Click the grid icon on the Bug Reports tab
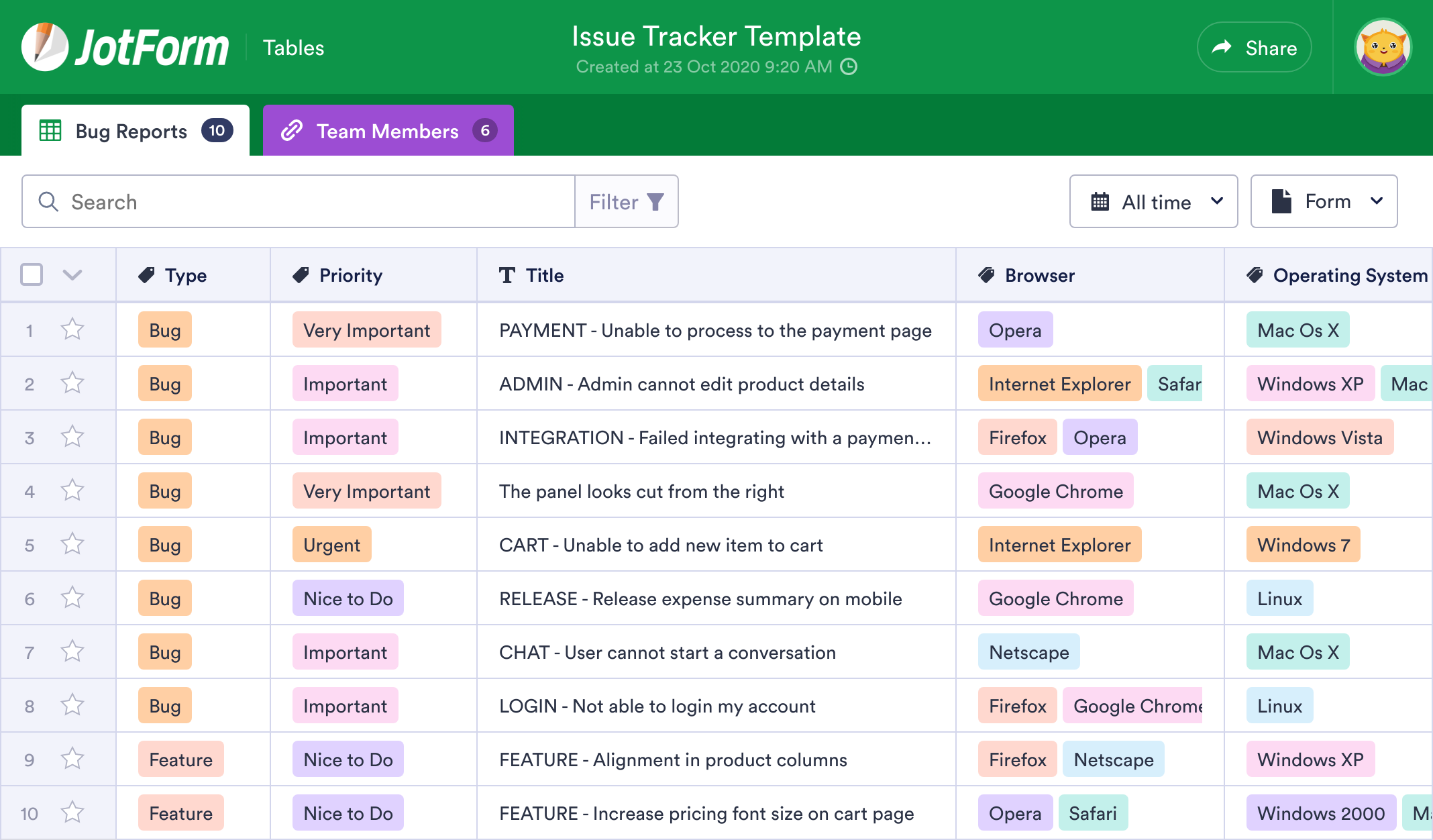This screenshot has height=840, width=1433. (x=51, y=130)
